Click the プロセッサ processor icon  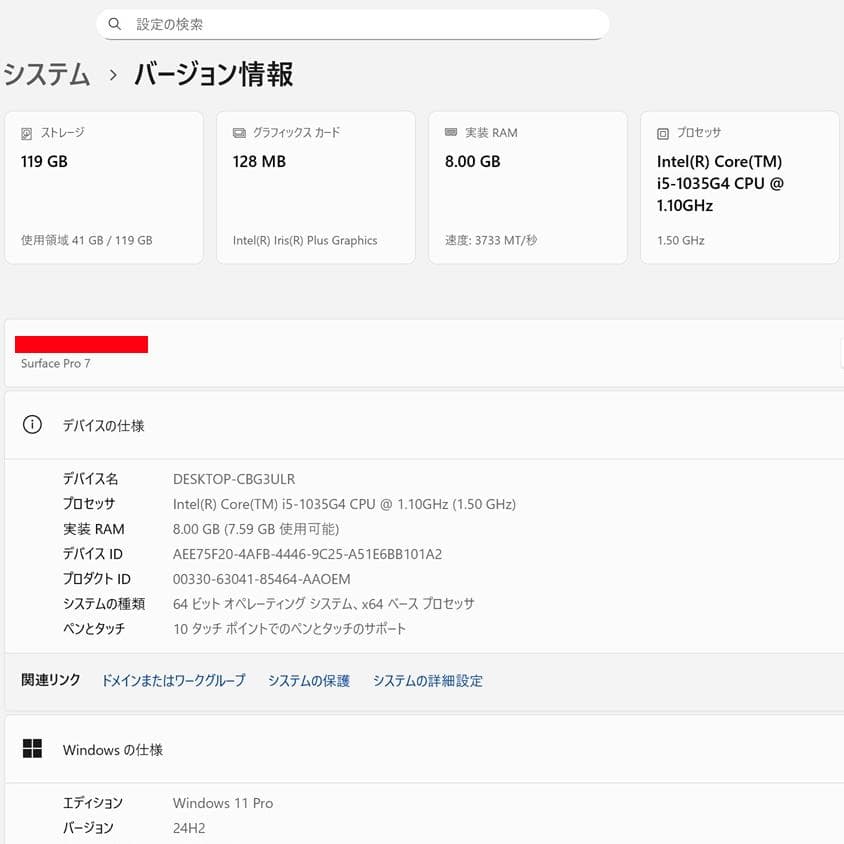click(662, 132)
